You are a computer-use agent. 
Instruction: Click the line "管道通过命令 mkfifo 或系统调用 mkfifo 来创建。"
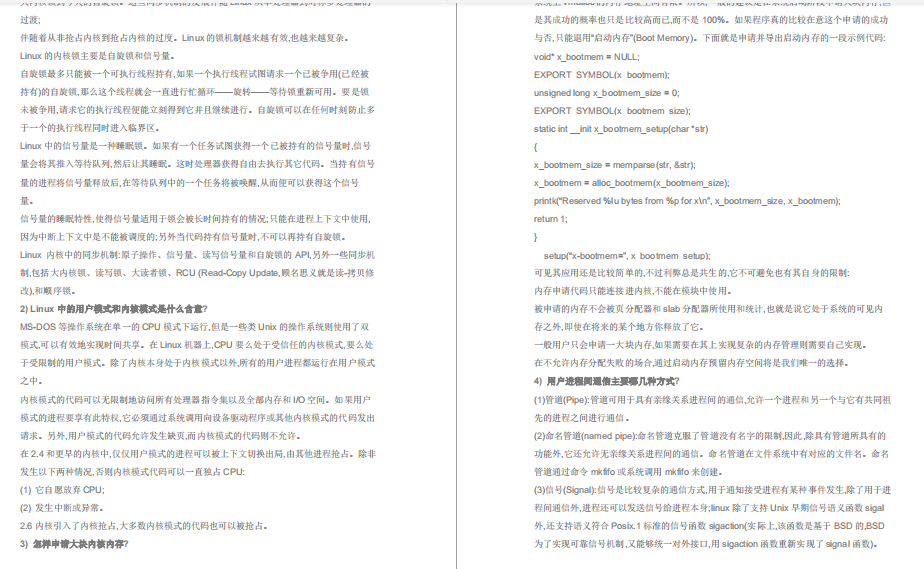click(628, 471)
